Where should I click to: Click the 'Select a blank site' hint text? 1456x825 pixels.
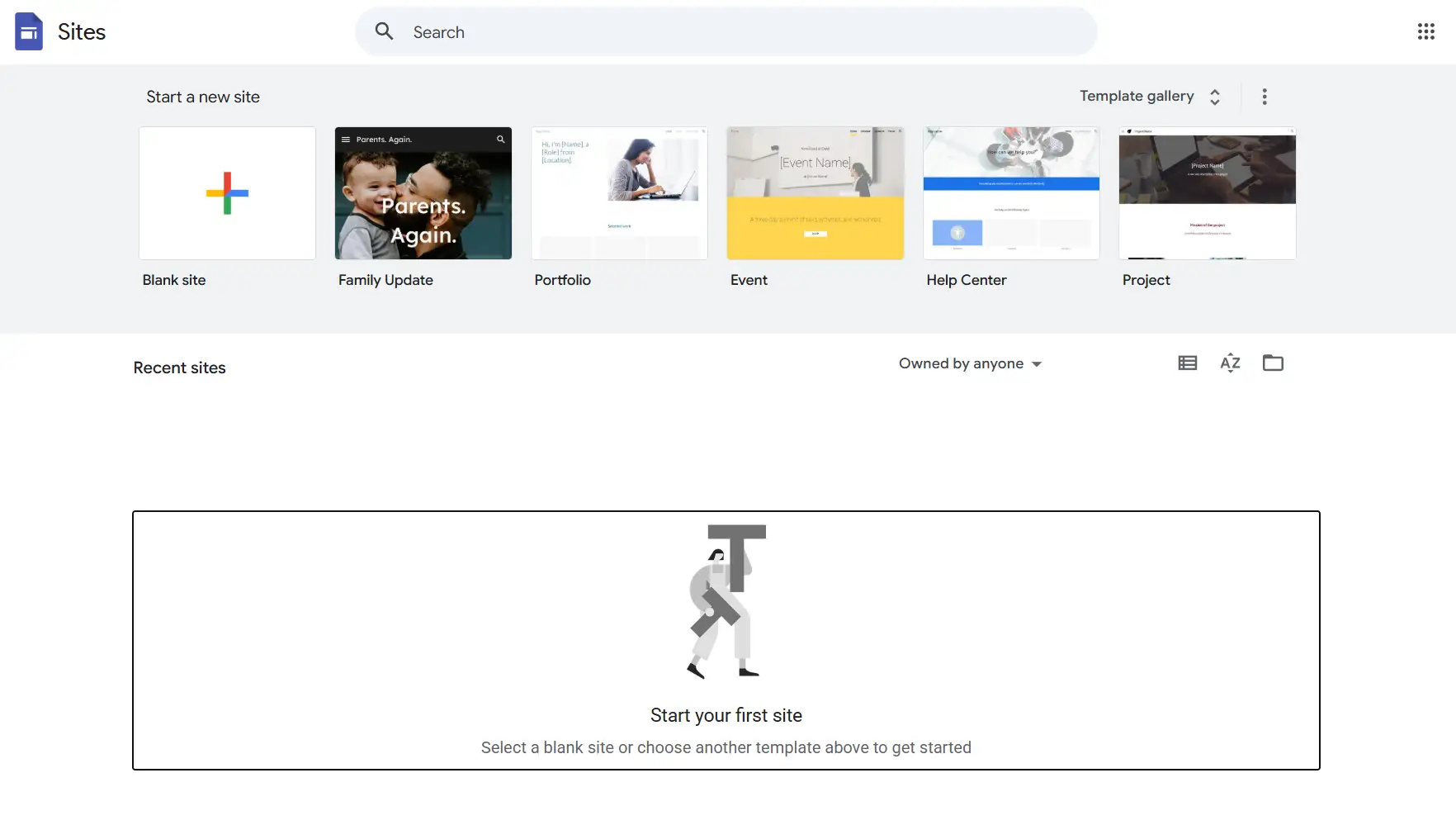726,747
